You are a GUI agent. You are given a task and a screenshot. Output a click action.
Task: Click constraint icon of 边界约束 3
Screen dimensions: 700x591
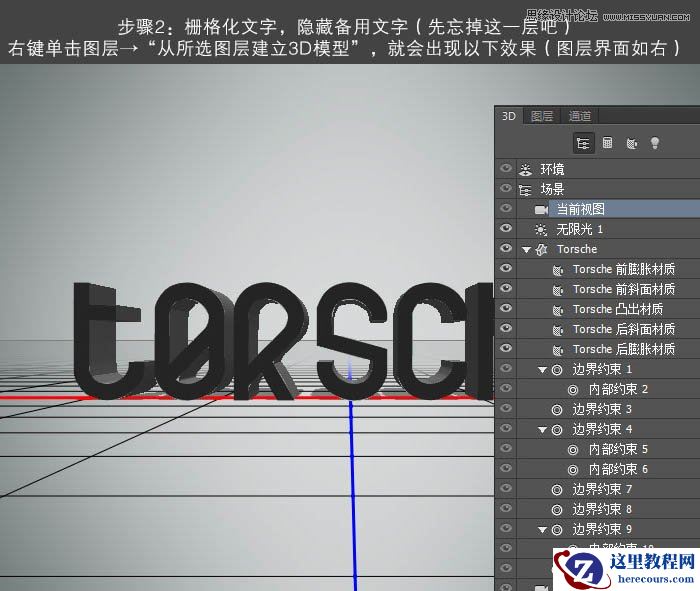[x=557, y=409]
